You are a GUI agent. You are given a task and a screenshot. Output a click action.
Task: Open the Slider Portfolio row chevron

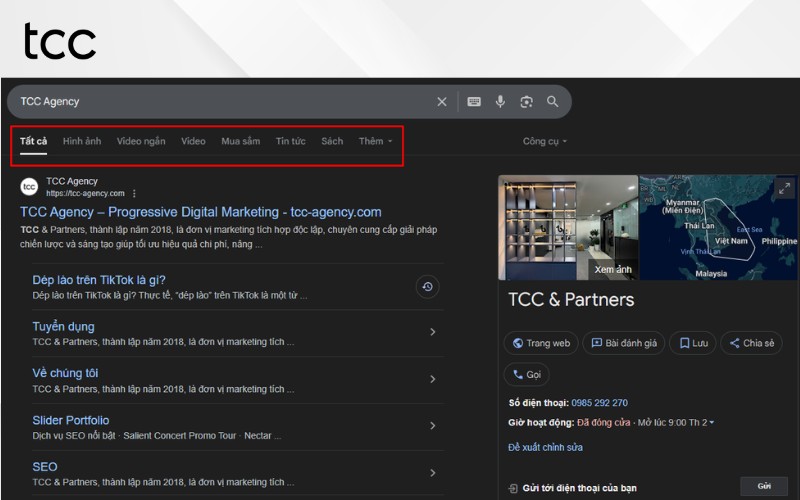coord(433,426)
